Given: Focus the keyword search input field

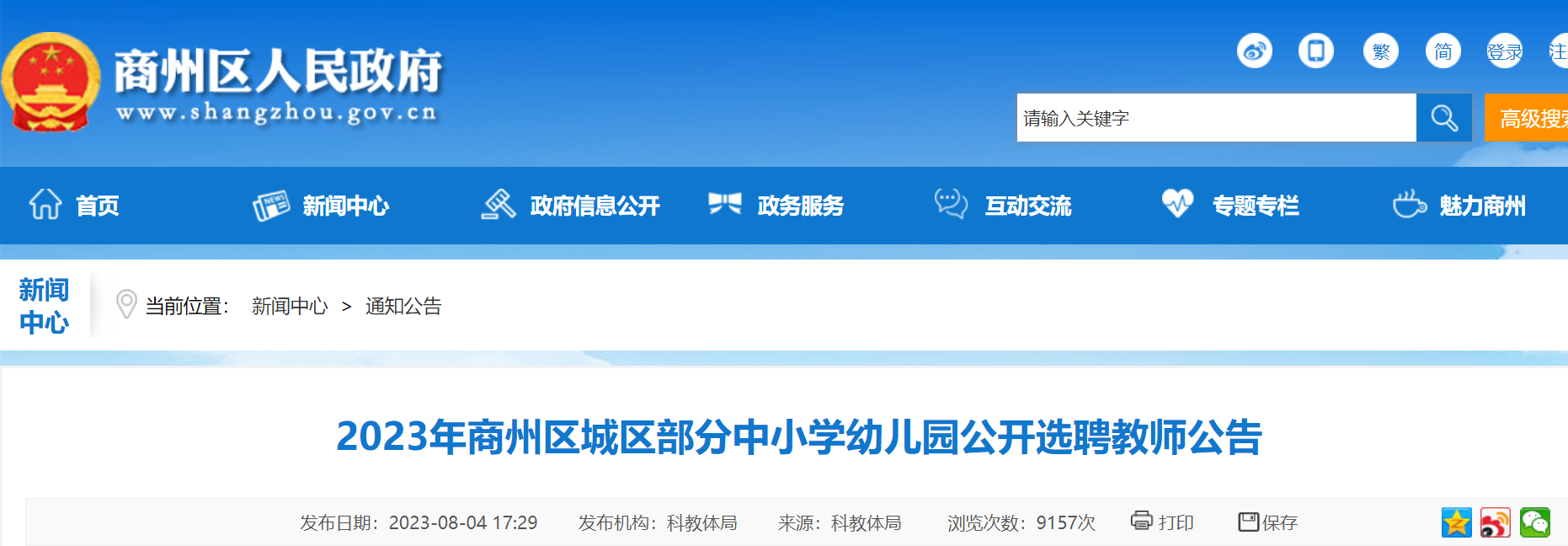Looking at the screenshot, I should pyautogui.click(x=1216, y=118).
